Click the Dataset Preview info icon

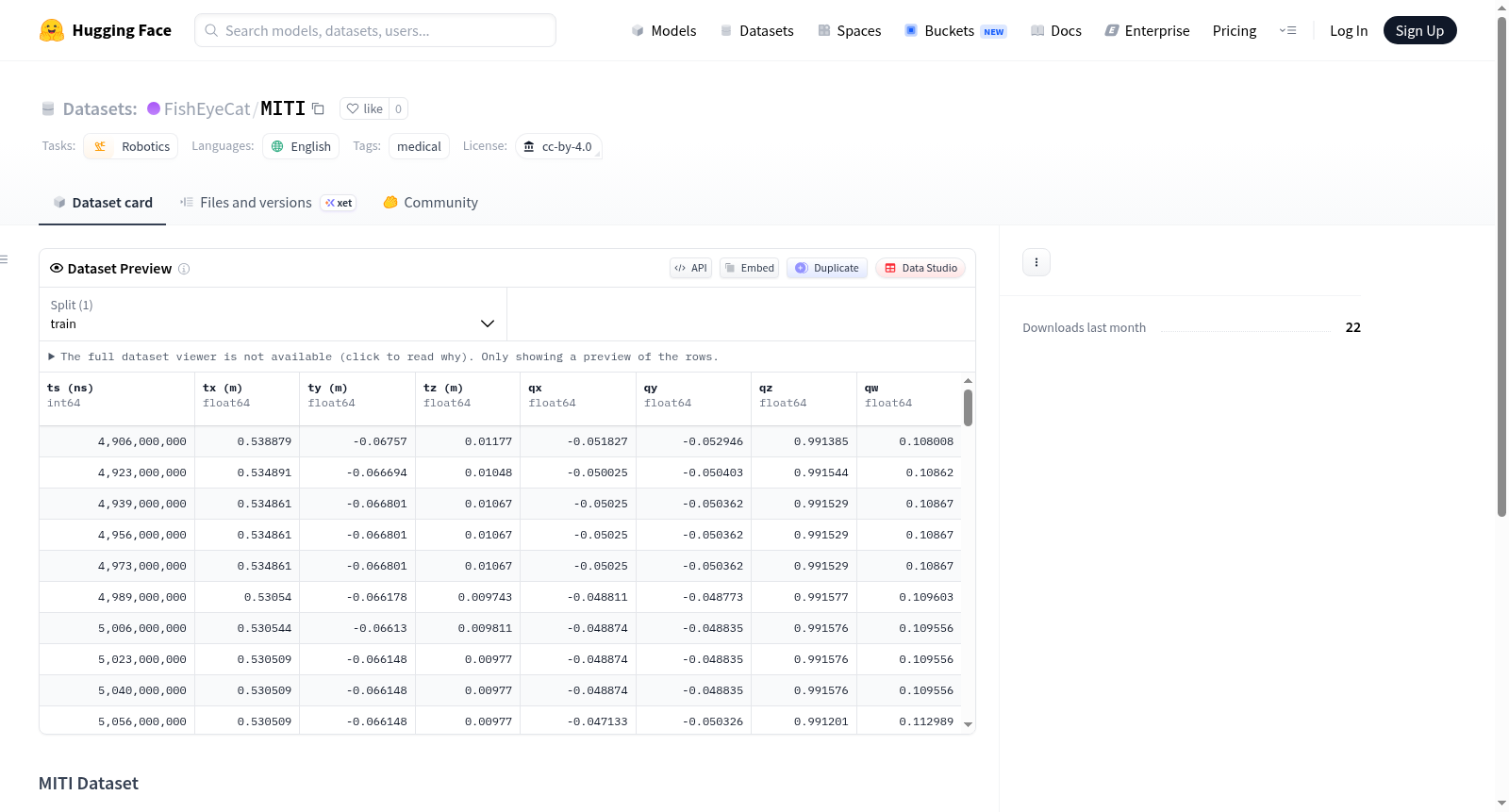tap(184, 269)
